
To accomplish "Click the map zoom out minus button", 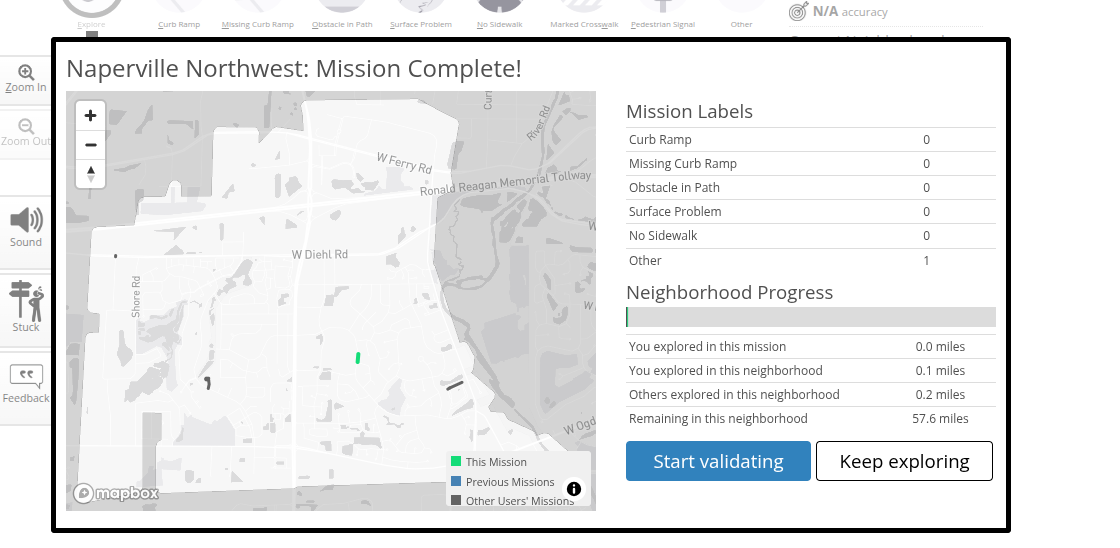I will pos(91,145).
